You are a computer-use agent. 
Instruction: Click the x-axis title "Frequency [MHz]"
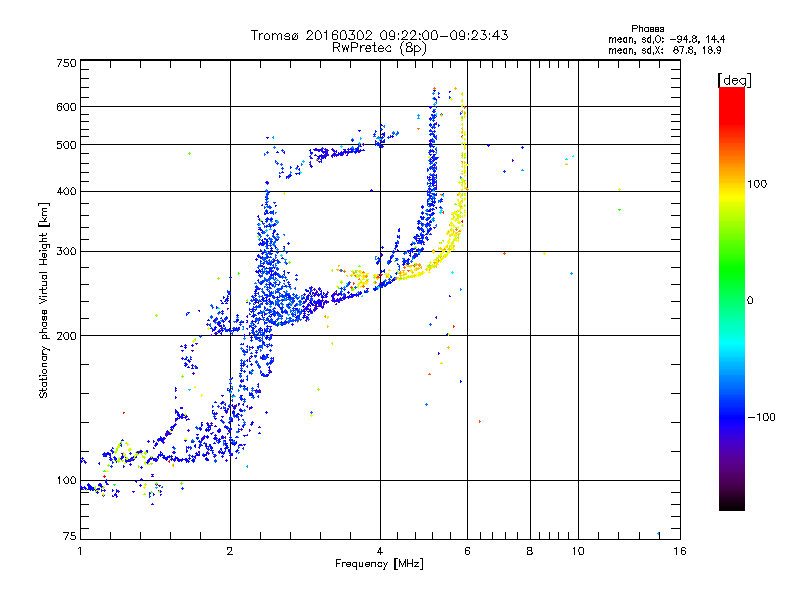click(x=379, y=564)
